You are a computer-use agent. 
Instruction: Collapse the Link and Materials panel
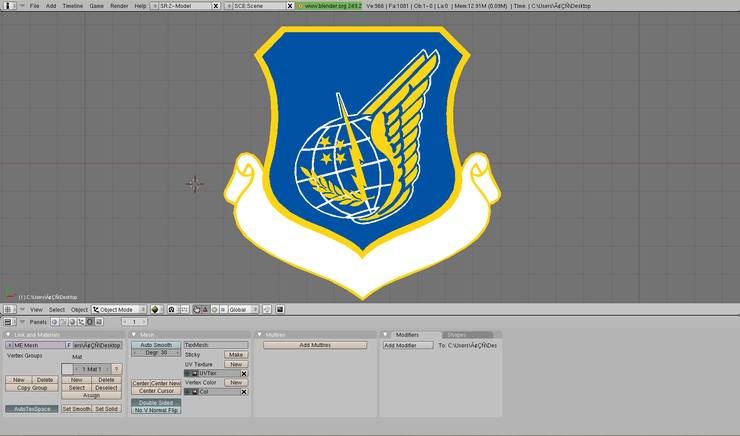click(x=8, y=335)
